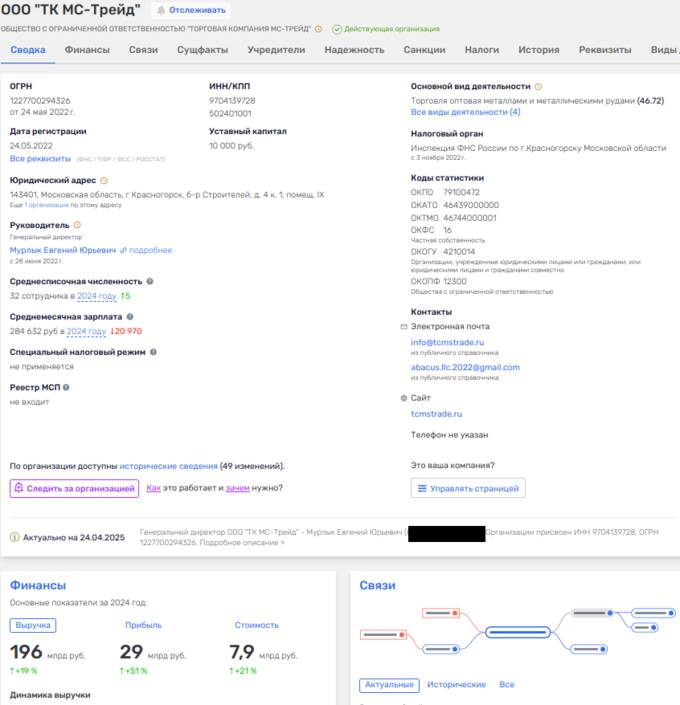Click help icon beside Среднемесячная зарплата
Screen dimensions: 680x705
130,317
